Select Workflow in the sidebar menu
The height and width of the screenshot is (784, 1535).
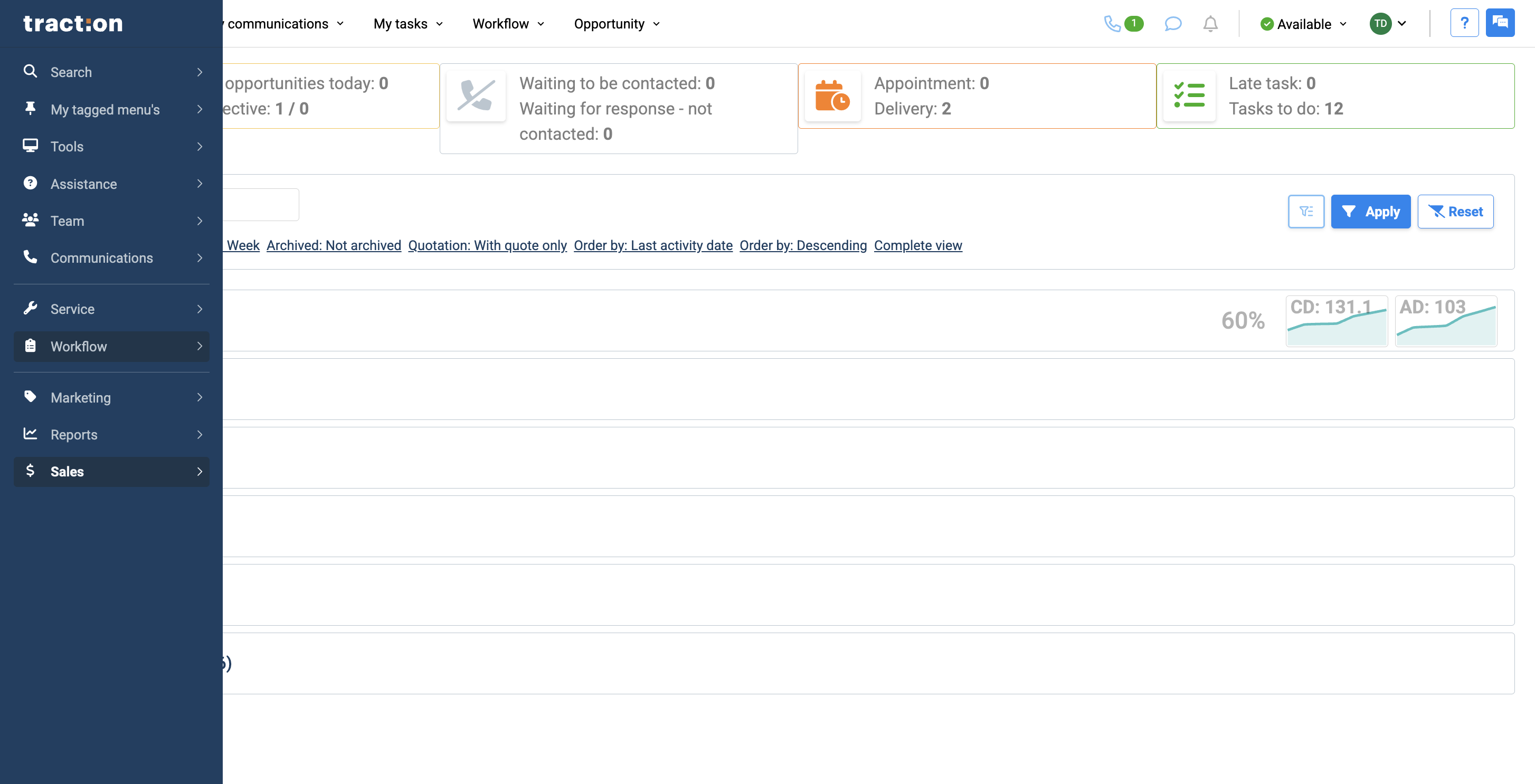click(78, 346)
